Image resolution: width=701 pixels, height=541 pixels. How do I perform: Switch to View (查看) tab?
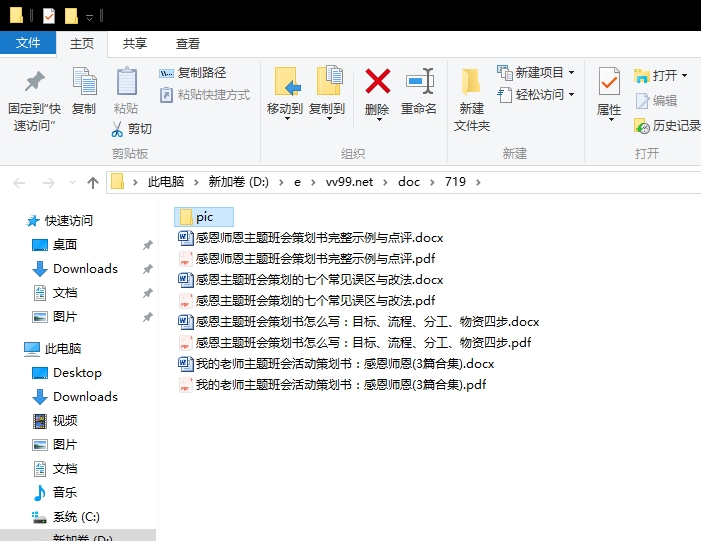point(187,43)
